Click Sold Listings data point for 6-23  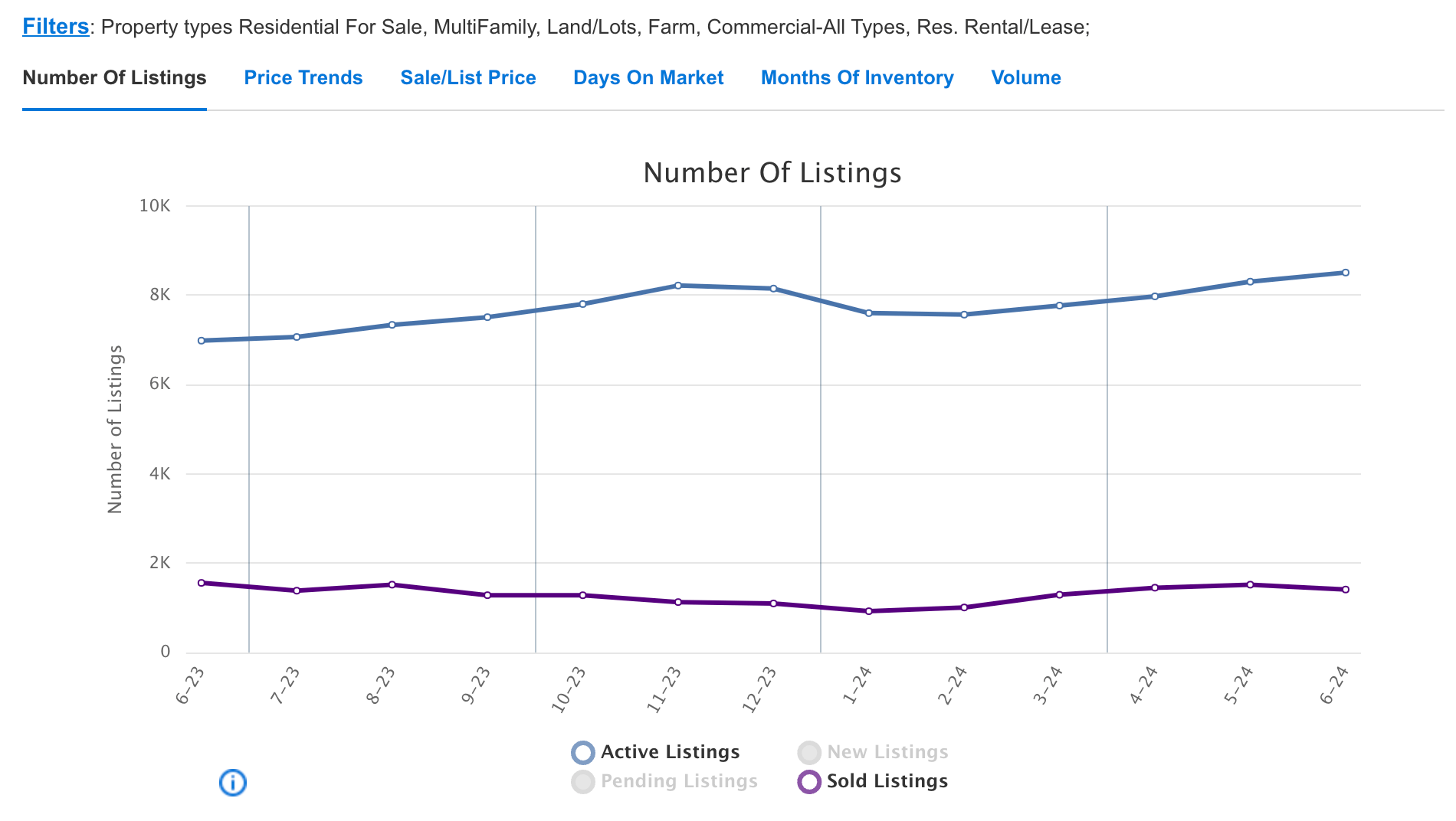point(202,583)
